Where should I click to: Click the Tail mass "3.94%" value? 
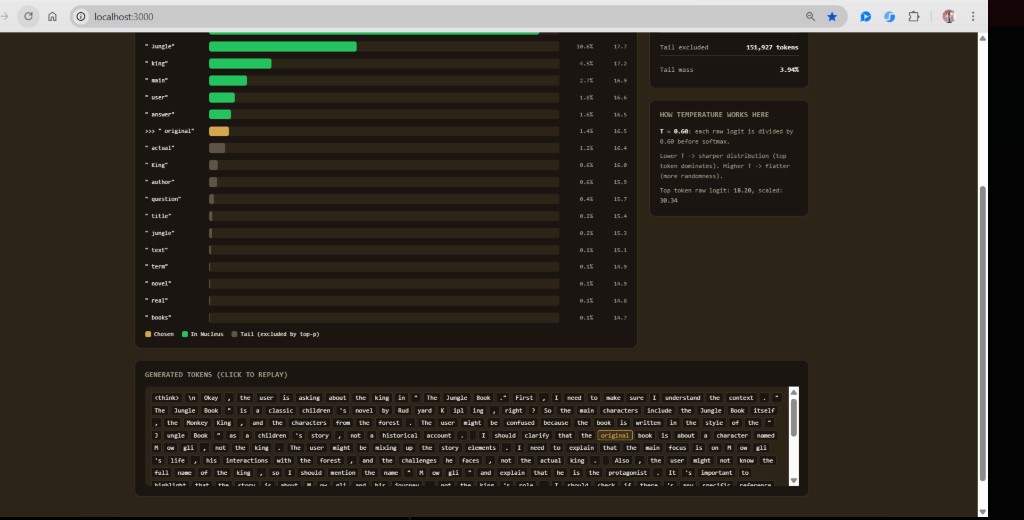pos(789,69)
